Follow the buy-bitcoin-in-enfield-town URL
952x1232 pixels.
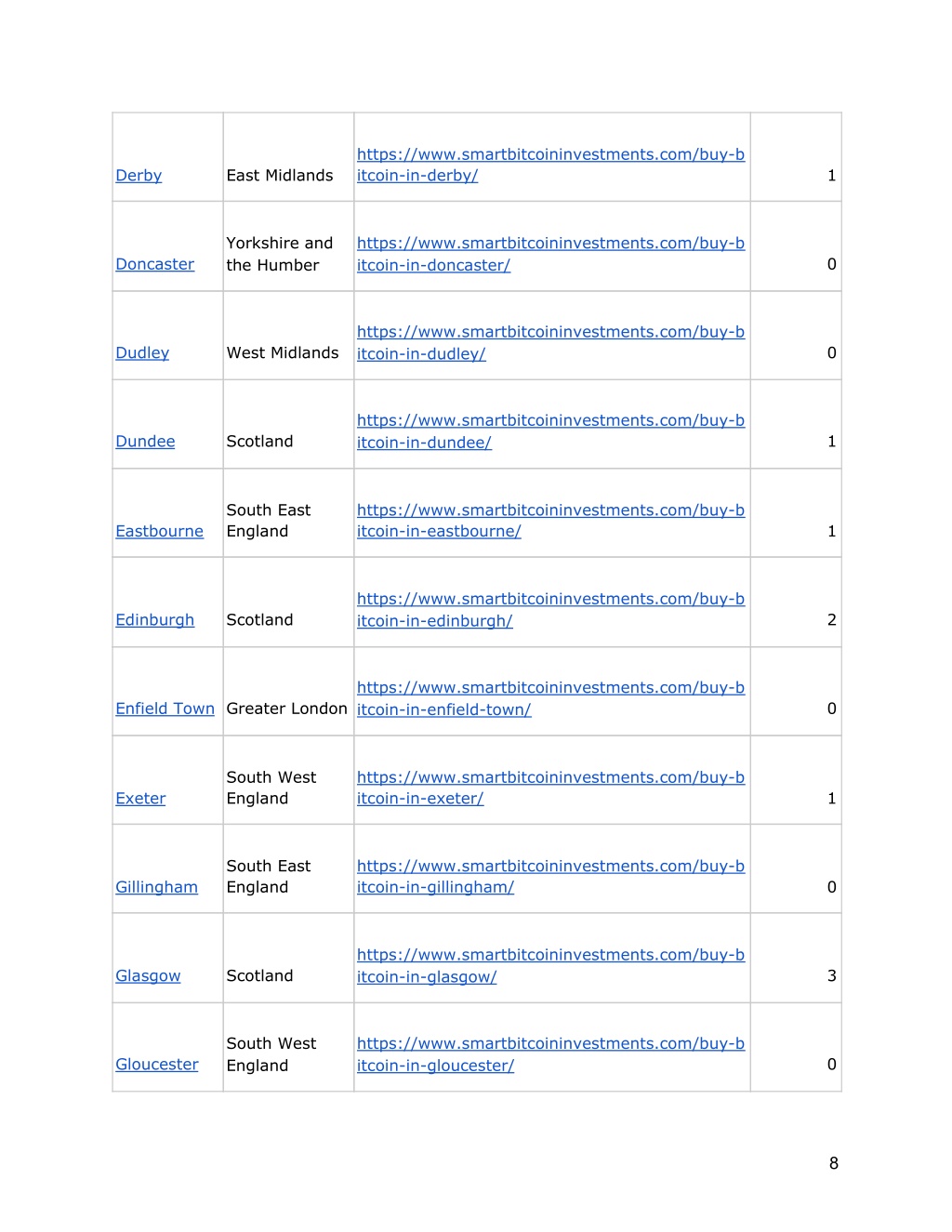tap(550, 698)
